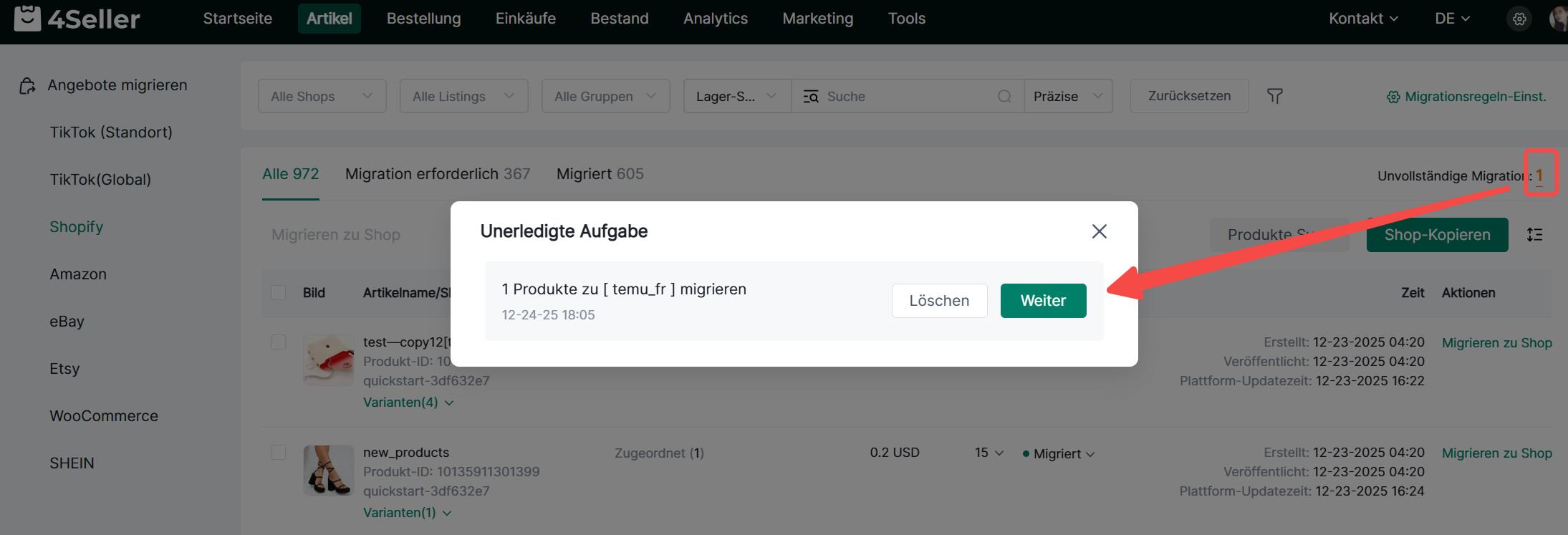
Task: Open the Alle Shops dropdown
Action: click(322, 97)
